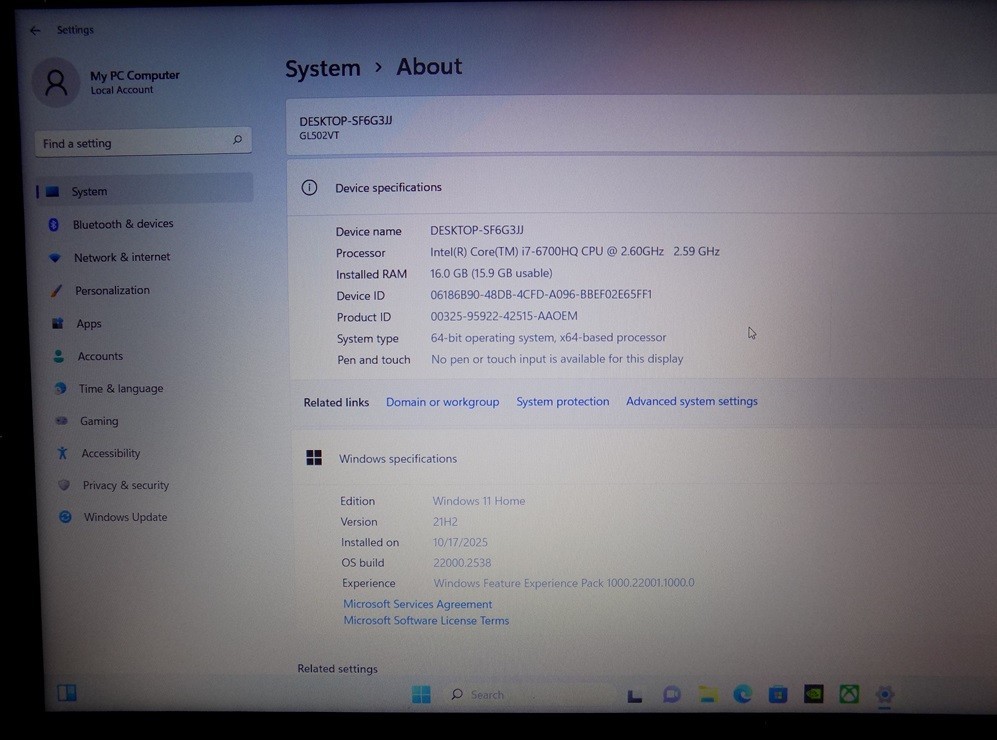
Task: Open the Chat app from the taskbar
Action: [671, 695]
